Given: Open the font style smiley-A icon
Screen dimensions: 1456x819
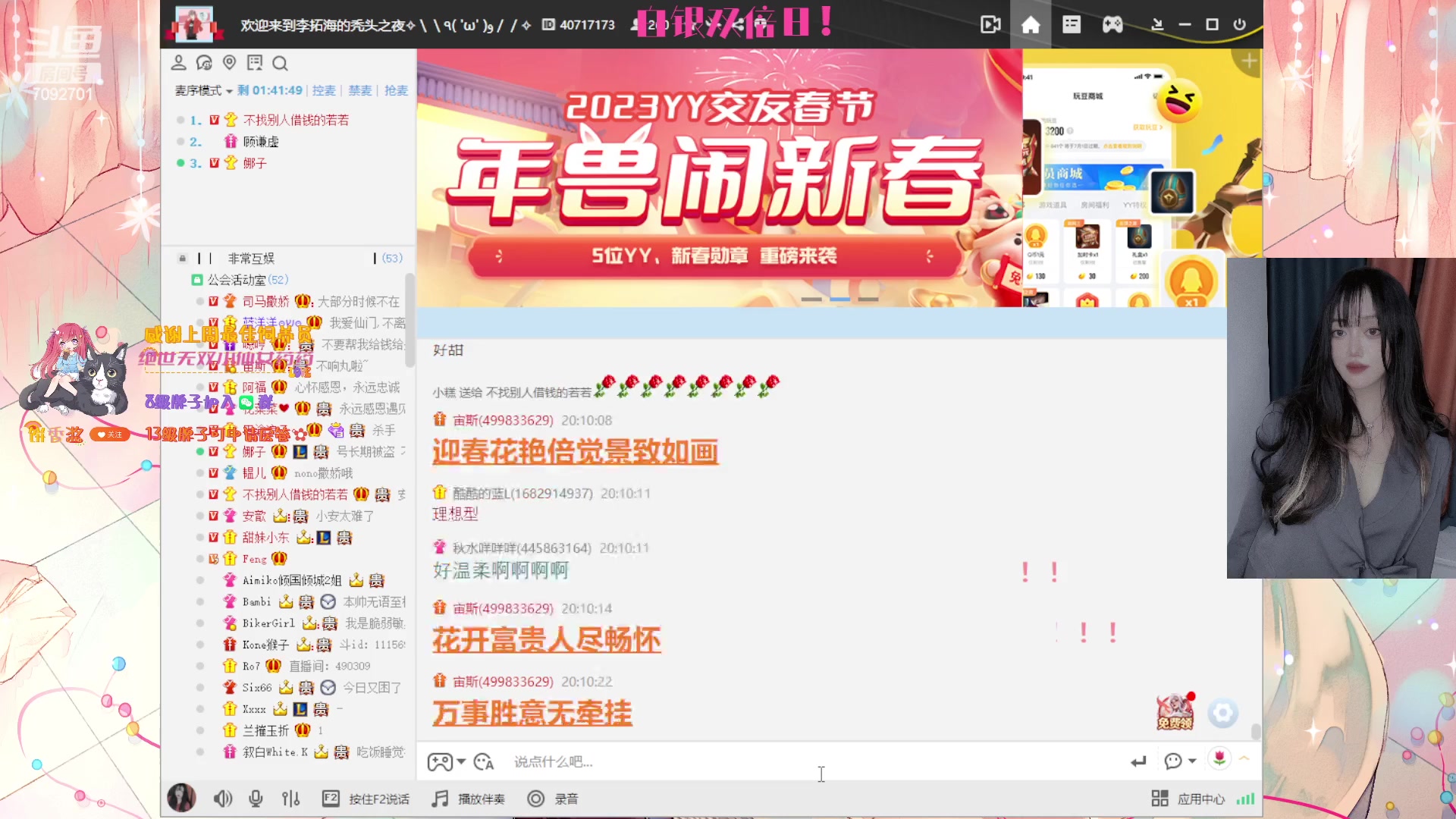Looking at the screenshot, I should tap(484, 761).
